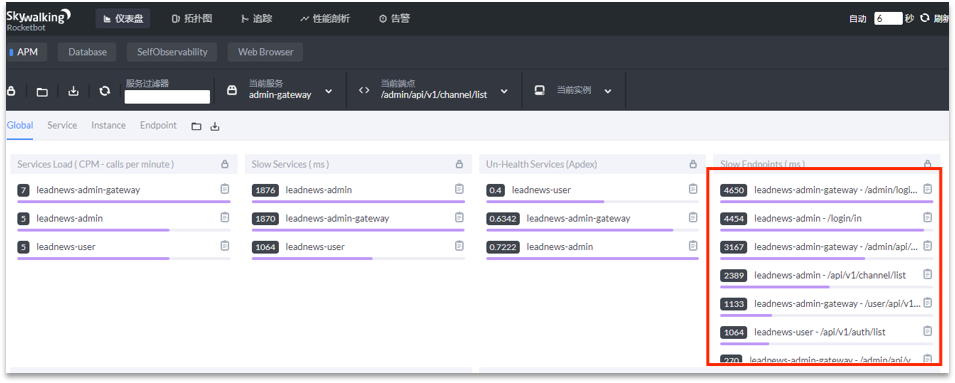Open the 拓扑图 topology menu

tap(192, 19)
